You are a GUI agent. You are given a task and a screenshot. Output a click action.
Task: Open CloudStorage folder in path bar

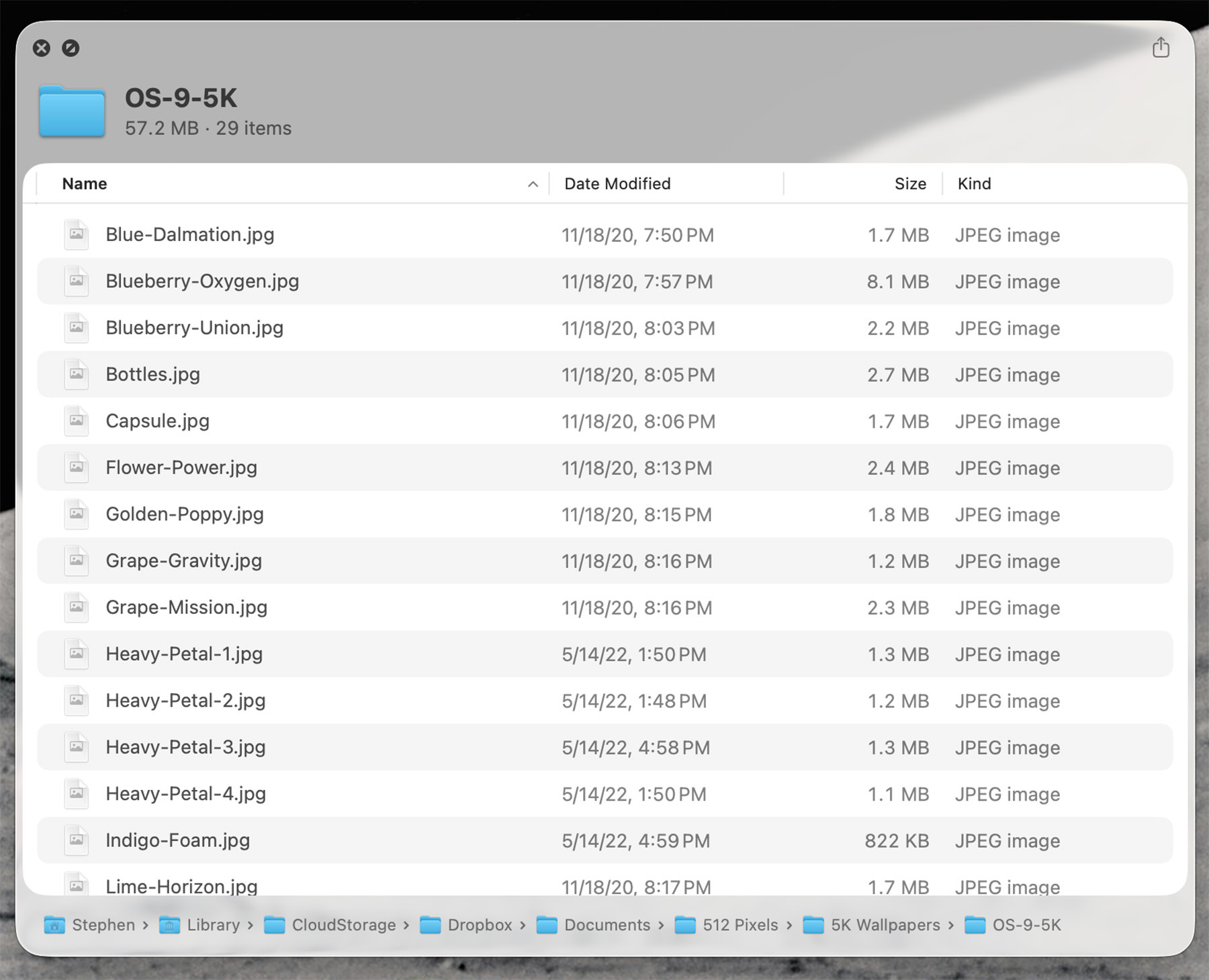click(343, 925)
